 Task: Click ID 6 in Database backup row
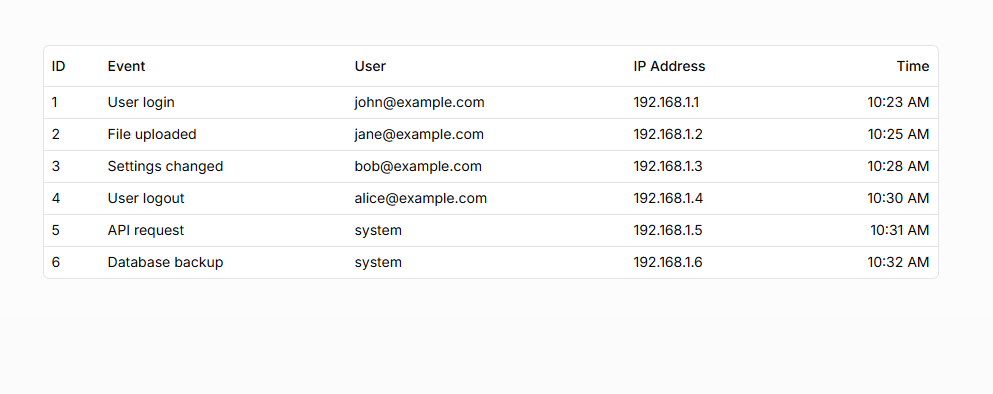(x=56, y=262)
